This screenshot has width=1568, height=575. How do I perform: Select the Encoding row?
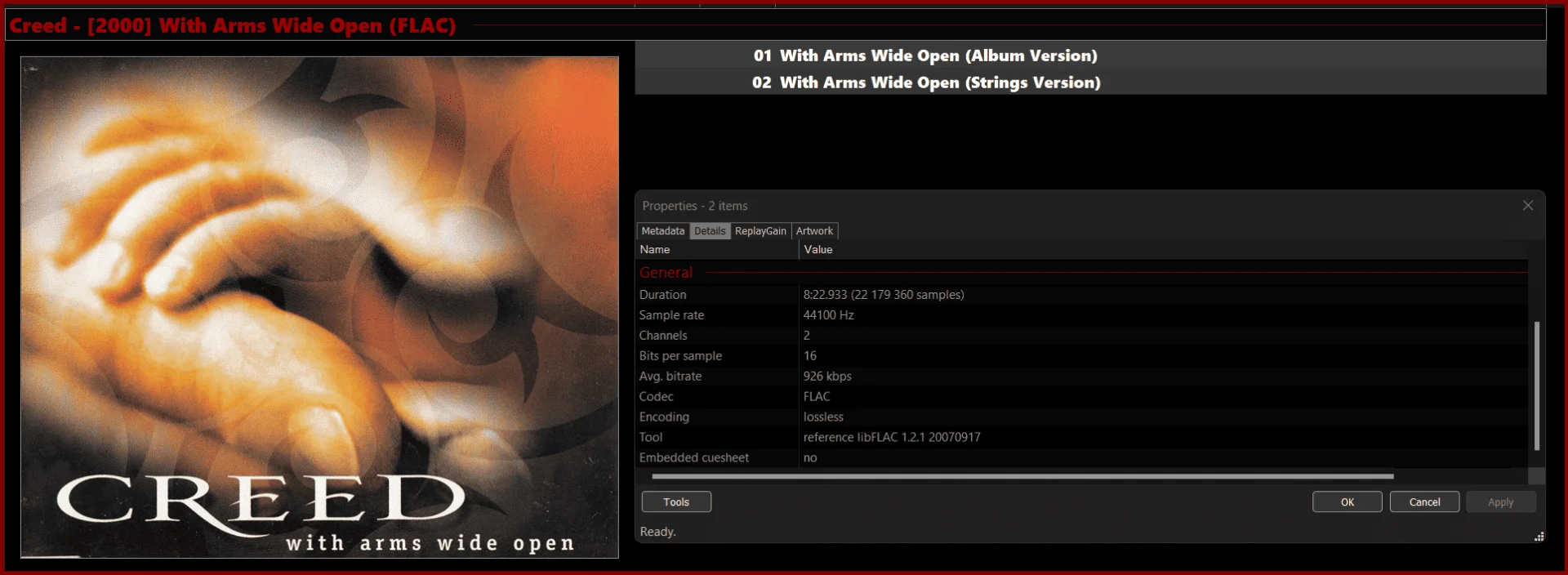(1082, 417)
